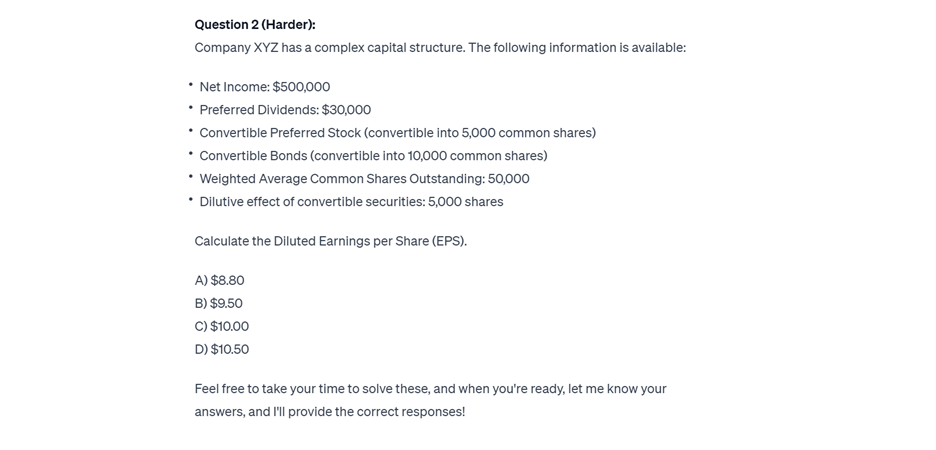Click the Convertible Preferred Stock bullet text
The image size is (936, 450).
pyautogui.click(x=397, y=133)
